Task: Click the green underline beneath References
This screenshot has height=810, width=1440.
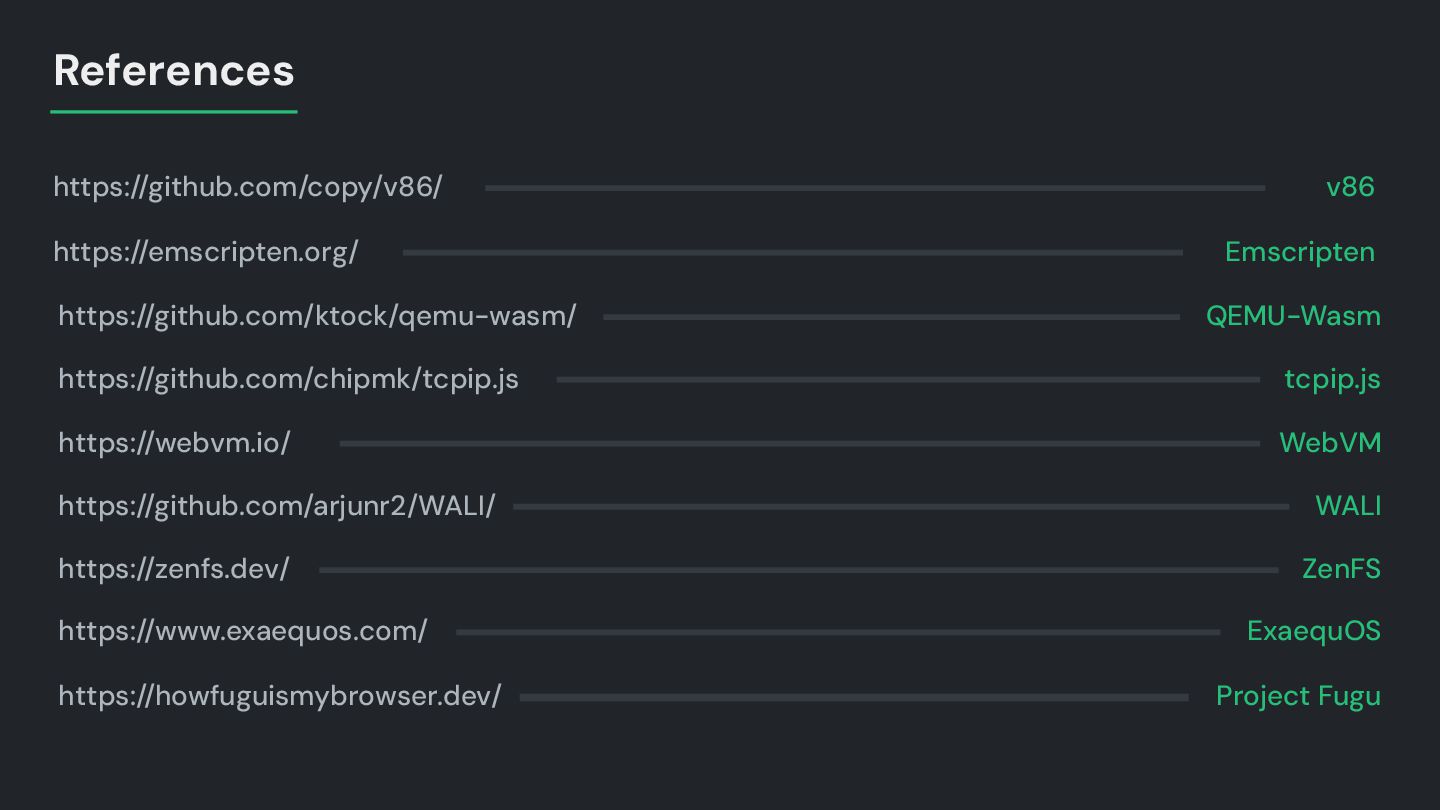Action: click(174, 111)
